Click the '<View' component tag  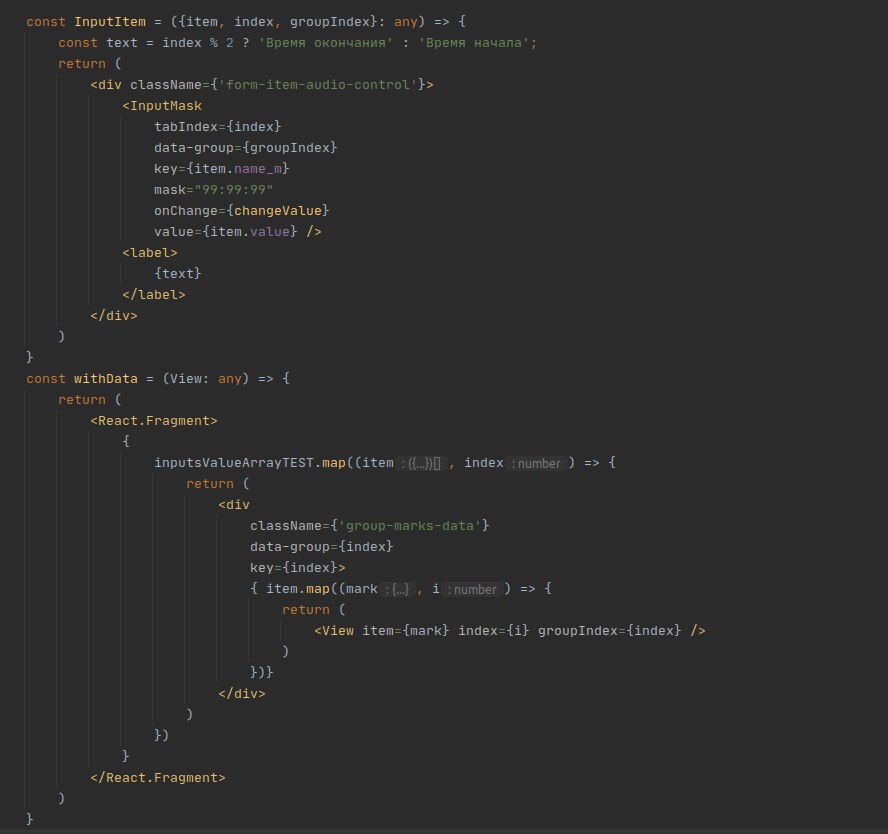pos(334,631)
